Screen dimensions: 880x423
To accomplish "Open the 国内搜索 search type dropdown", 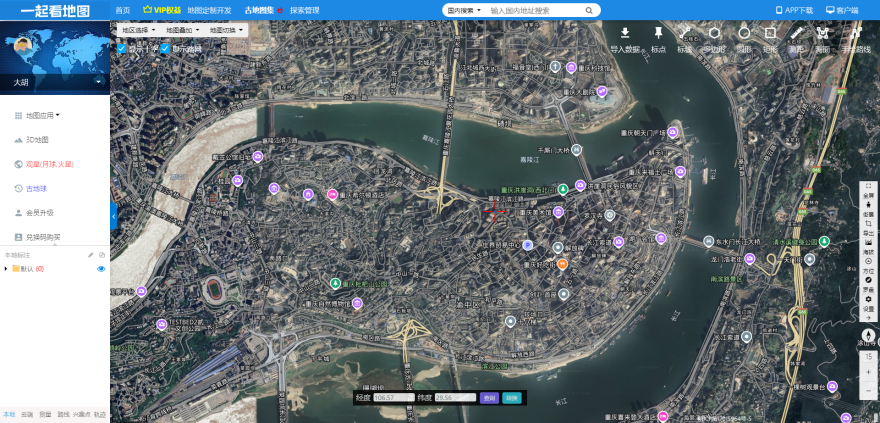I will pyautogui.click(x=464, y=10).
